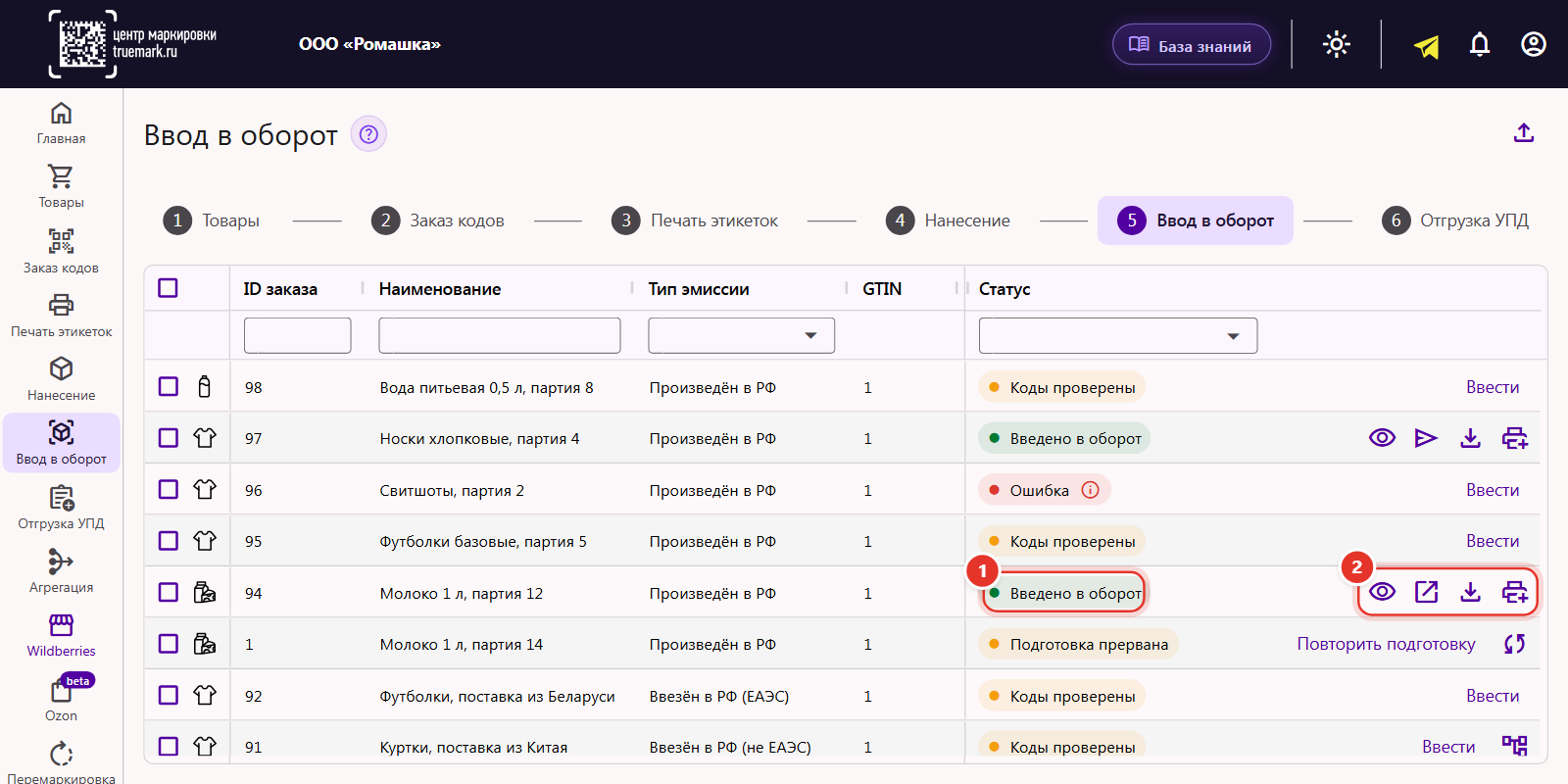Screen dimensions: 1568x784
Task: Open Агрегация in the sidebar
Action: point(61,570)
